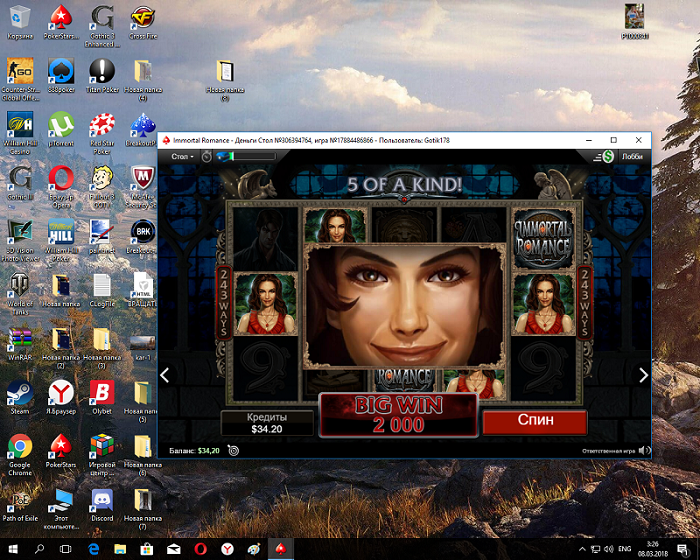Viewport: 700px width, 560px height.
Task: Open Cross Fire desktop shortcut
Action: 143,22
